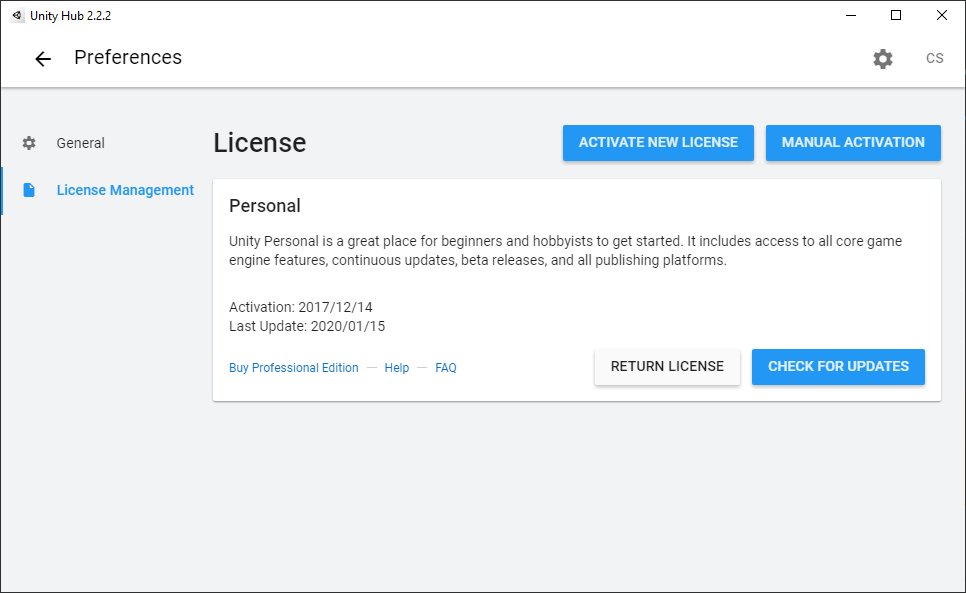
Task: Open settings via the top-right gear icon
Action: [x=883, y=58]
